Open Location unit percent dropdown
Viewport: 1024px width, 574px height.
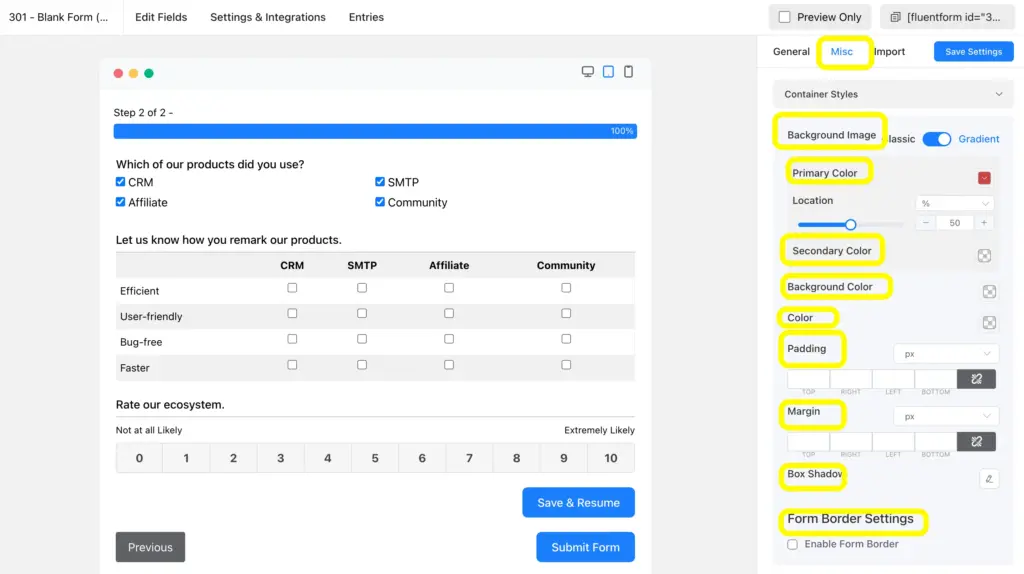click(x=954, y=203)
